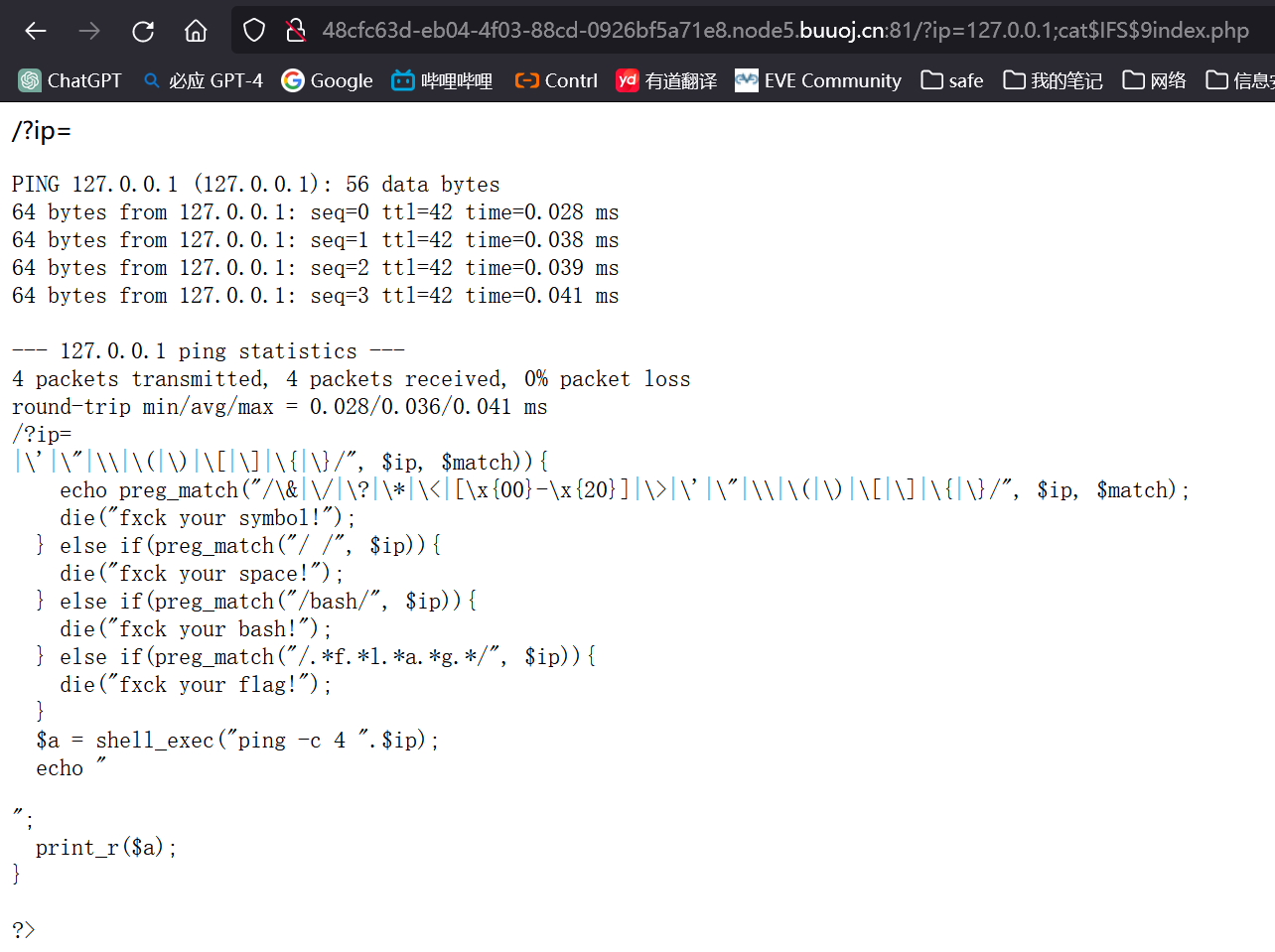
Task: Click the 'fxck your symbol!' die line
Action: [208, 518]
